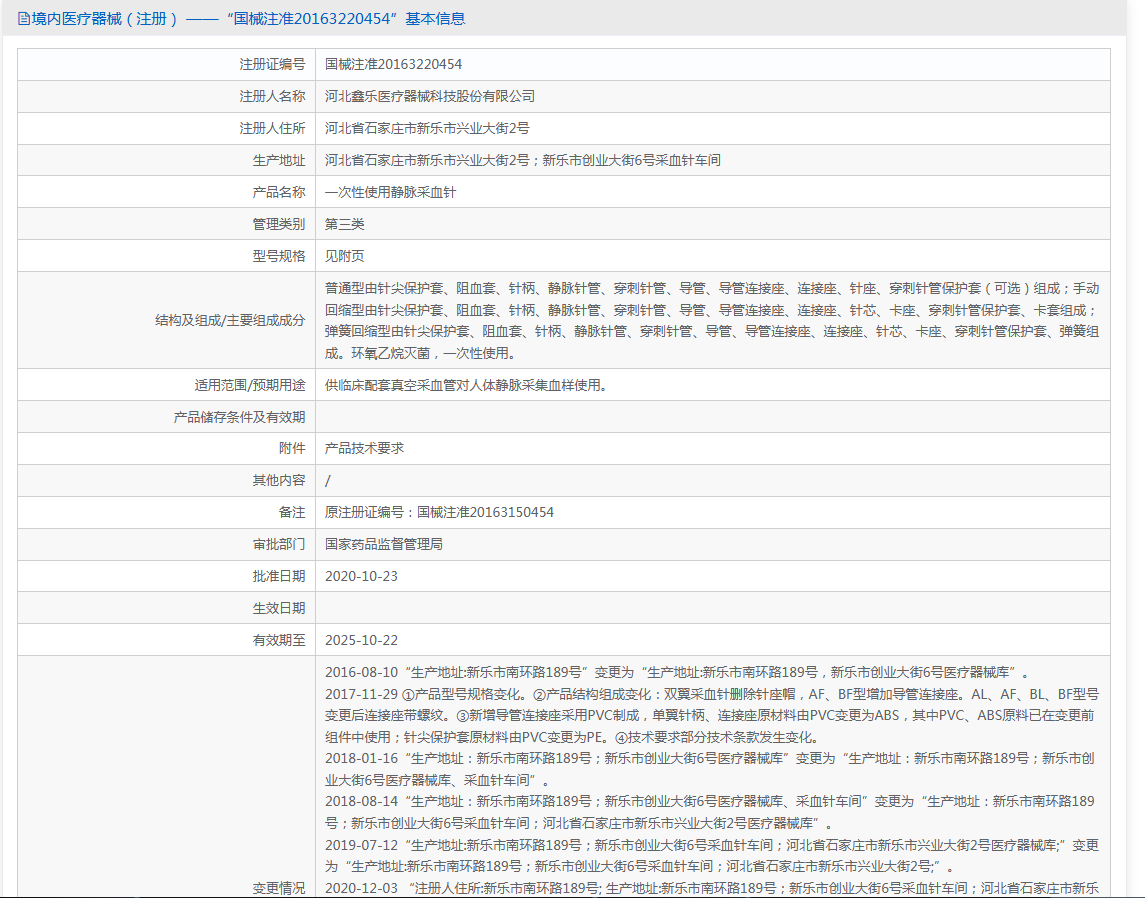Select address 河北省石家庄市新乐市兴业大街2号 in 注册人住所 row

(427, 128)
